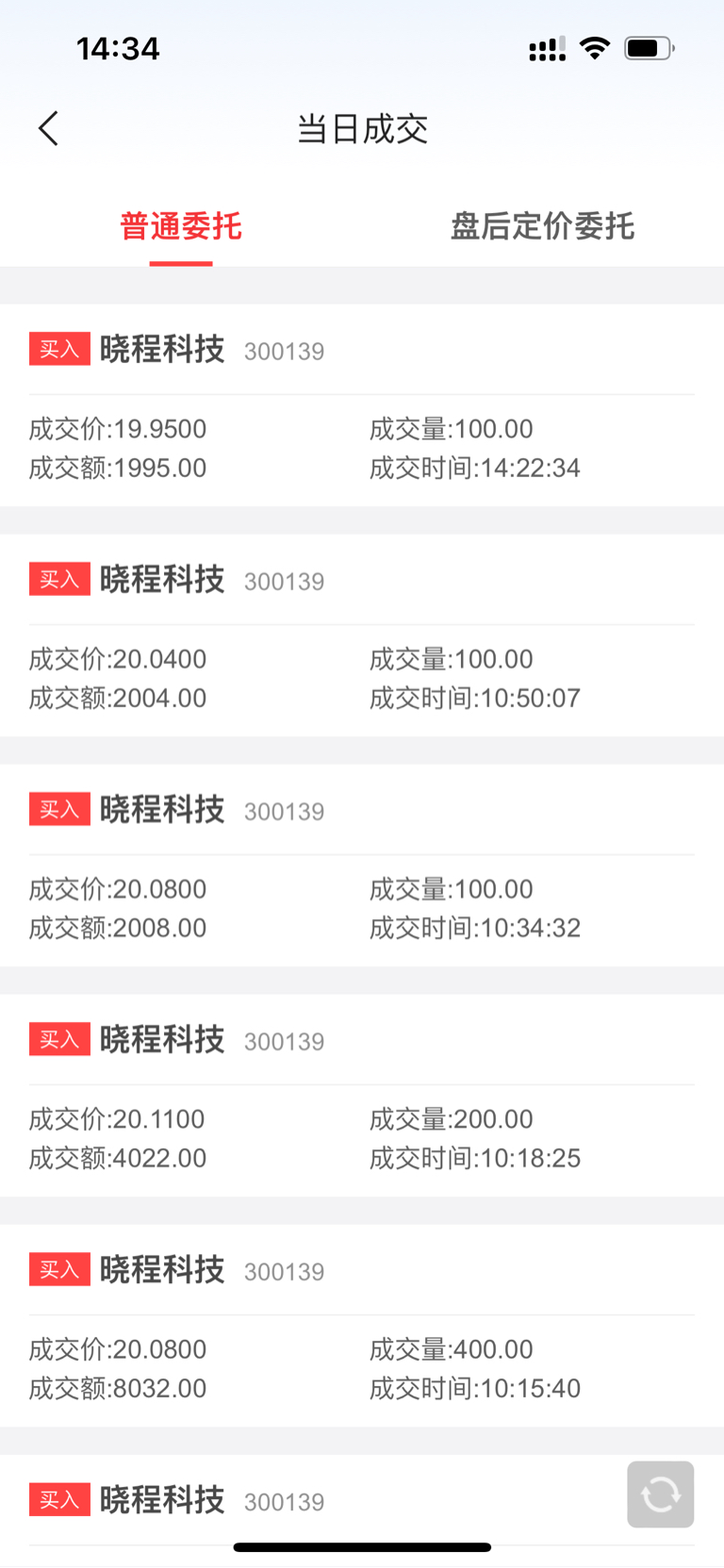The height and width of the screenshot is (1568, 724).
Task: Open the 晓程科技 trade priced 20.0400
Action: [x=362, y=635]
